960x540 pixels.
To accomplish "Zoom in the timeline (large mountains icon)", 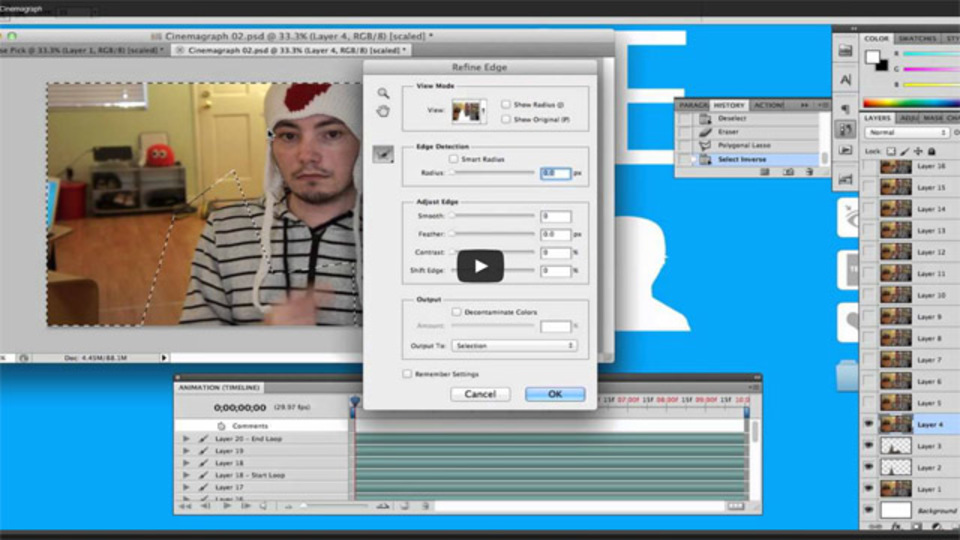I will (x=383, y=506).
